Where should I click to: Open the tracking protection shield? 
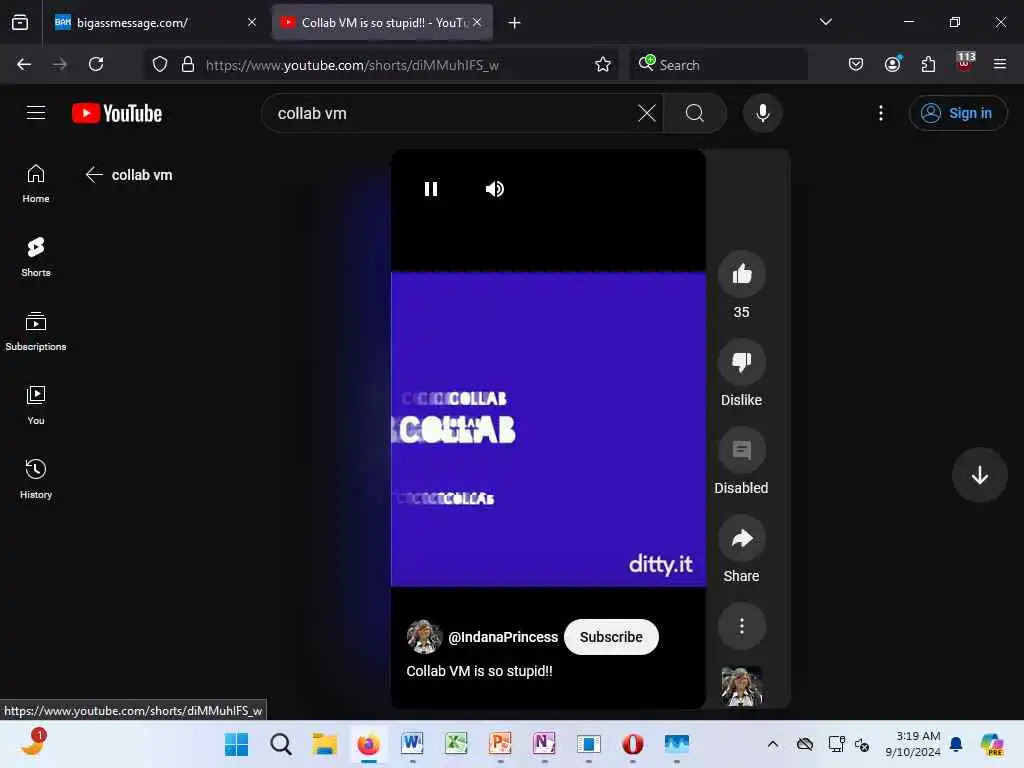click(x=160, y=64)
